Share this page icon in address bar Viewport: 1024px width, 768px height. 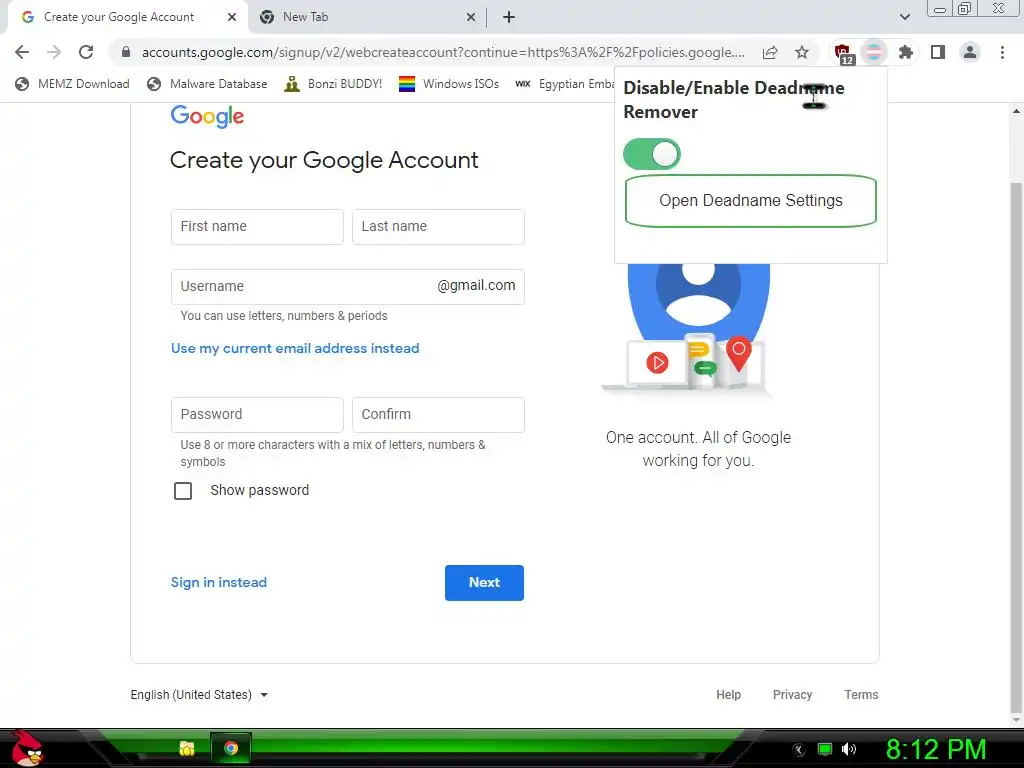pyautogui.click(x=770, y=52)
